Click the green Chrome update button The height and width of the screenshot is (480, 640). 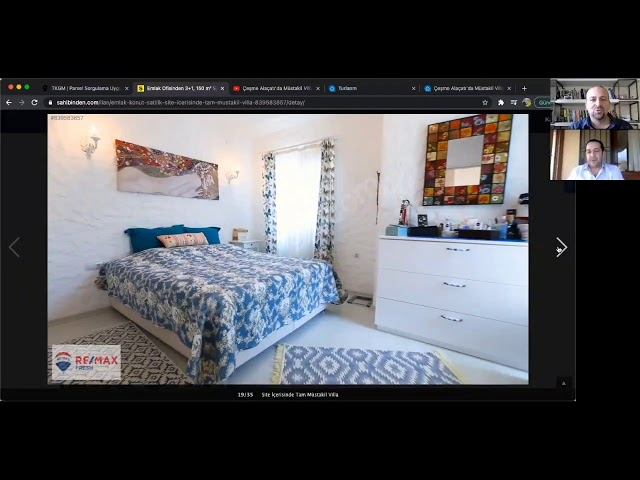pos(543,102)
